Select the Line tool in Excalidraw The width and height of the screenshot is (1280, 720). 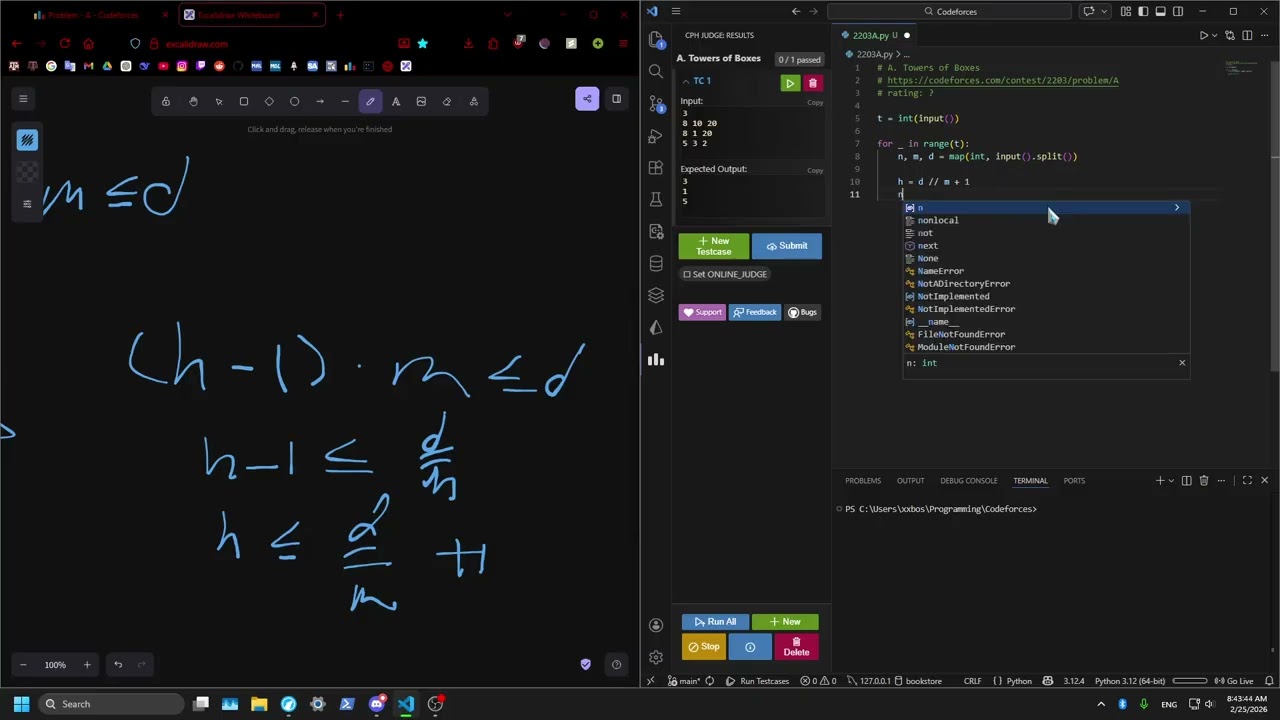tap(345, 101)
